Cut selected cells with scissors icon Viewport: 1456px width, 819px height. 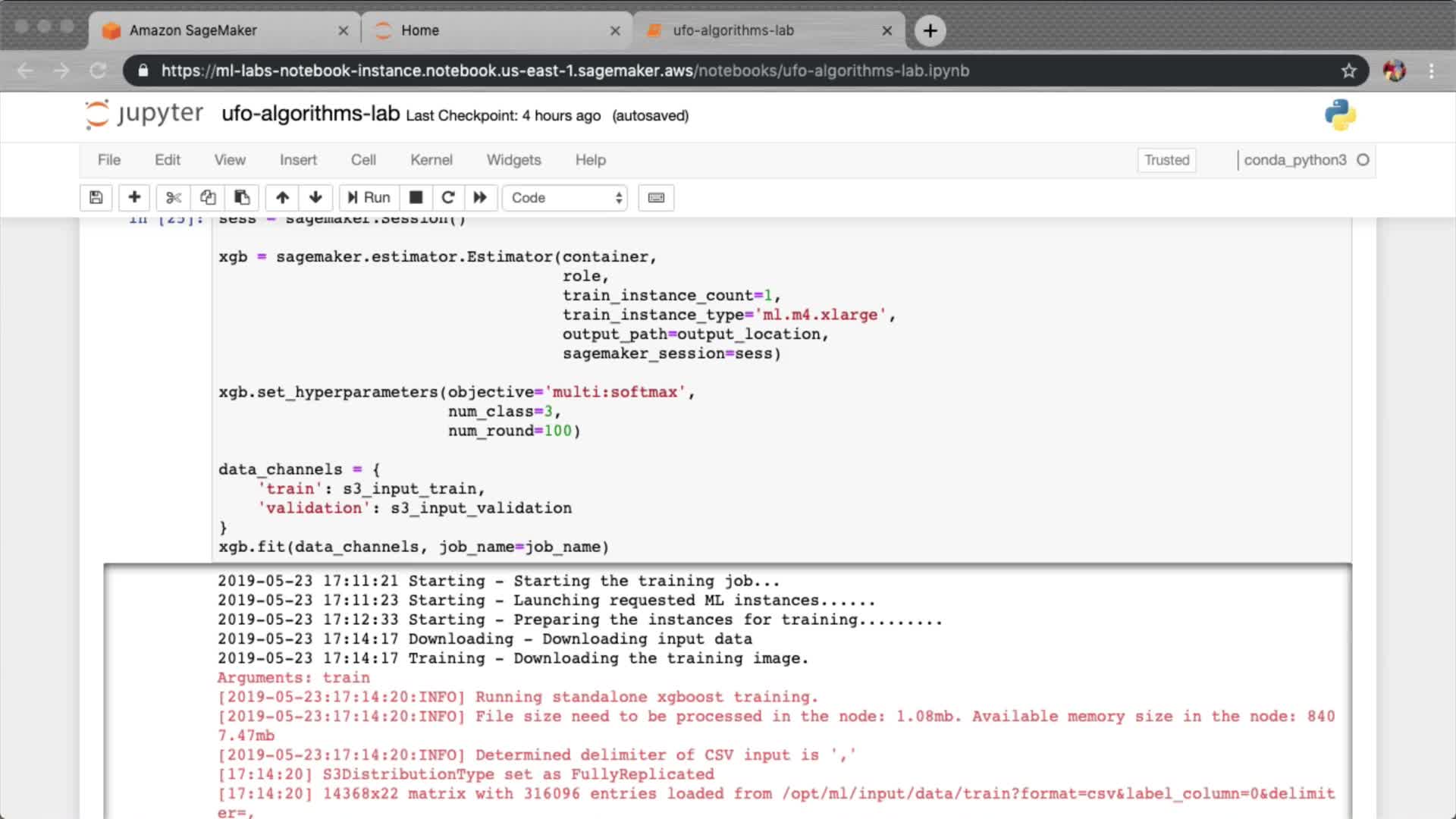(174, 198)
